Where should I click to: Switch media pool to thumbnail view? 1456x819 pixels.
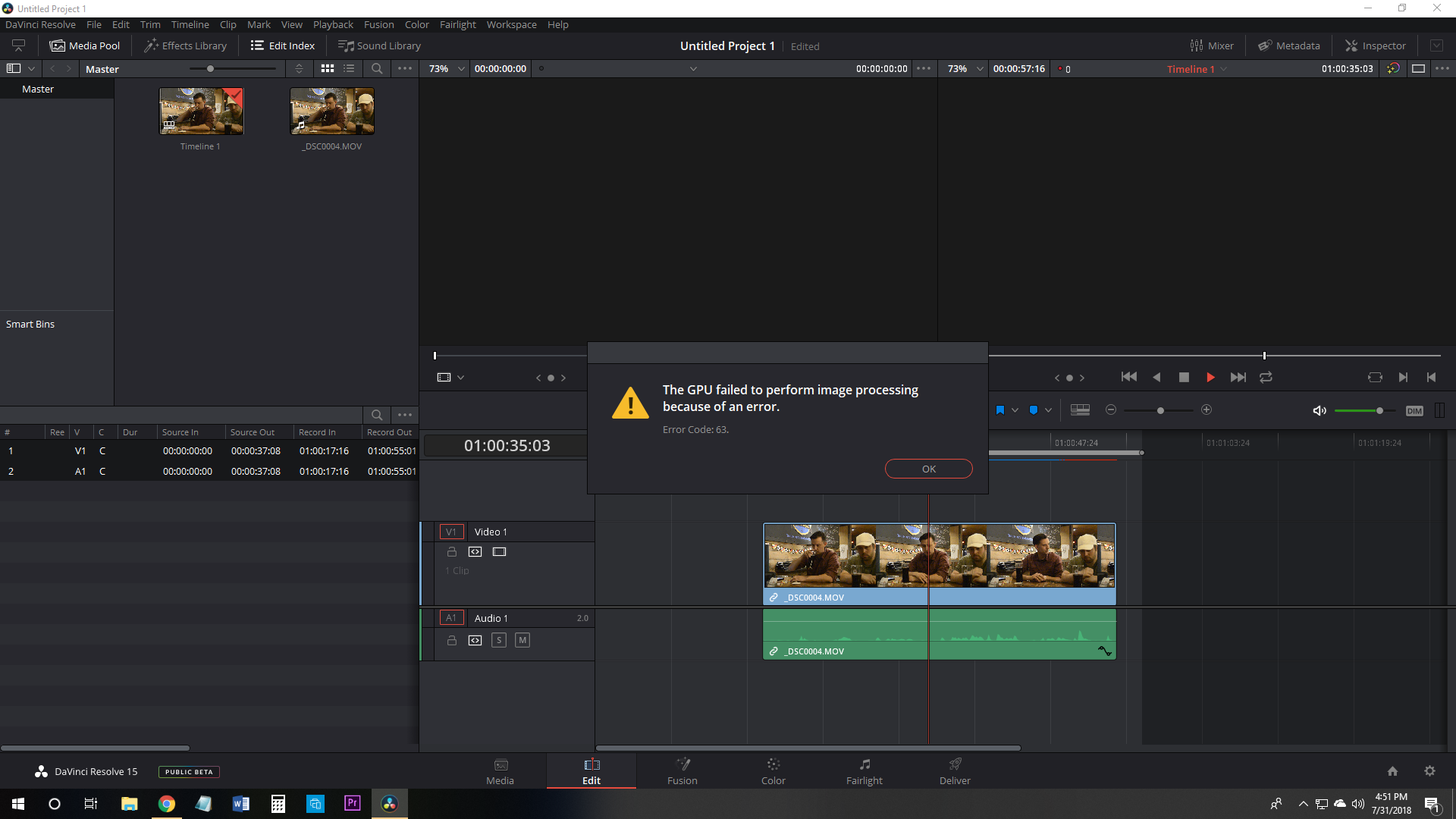tap(328, 68)
